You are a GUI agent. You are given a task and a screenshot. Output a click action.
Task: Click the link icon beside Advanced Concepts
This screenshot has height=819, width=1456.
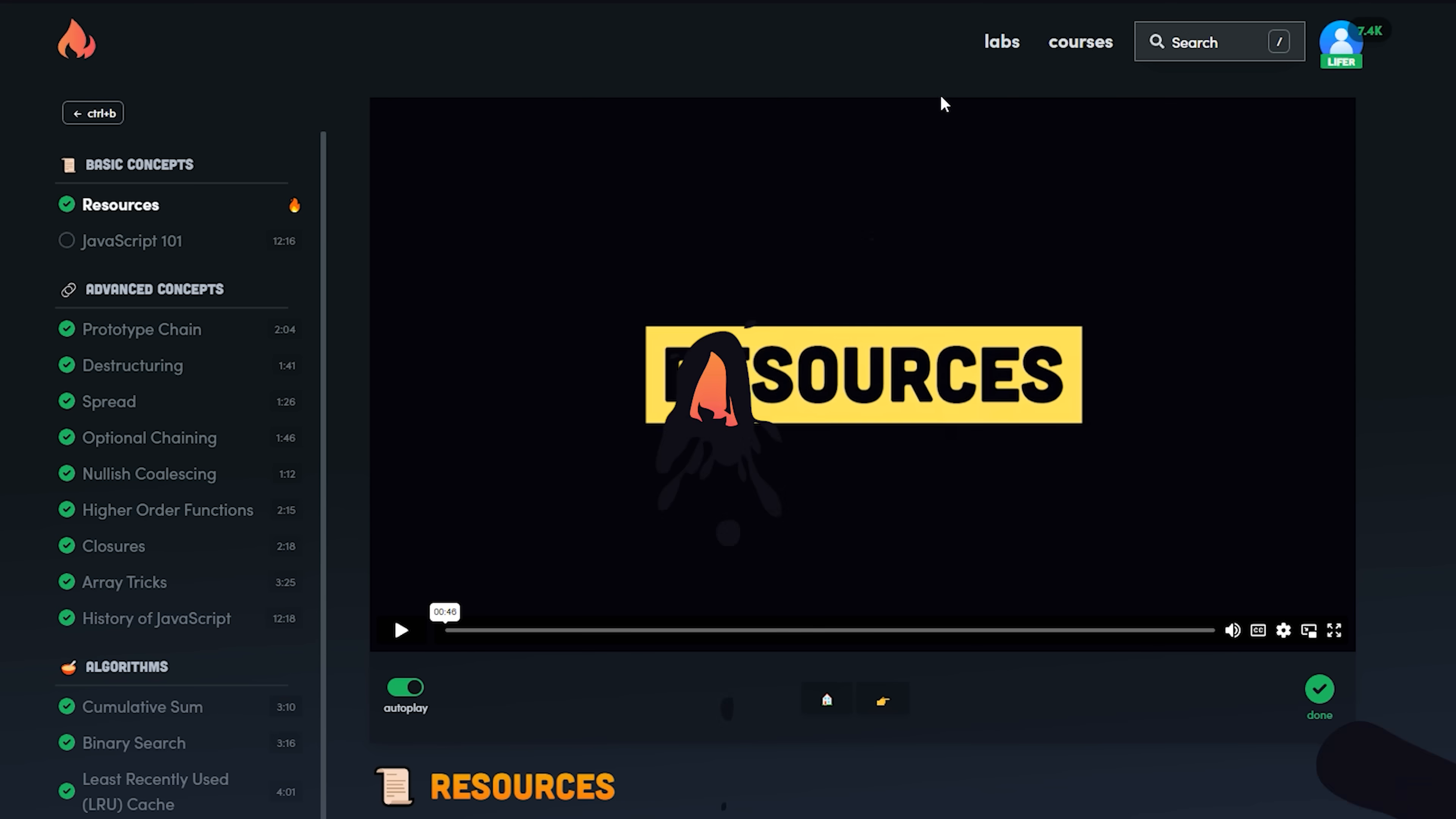pyautogui.click(x=68, y=290)
